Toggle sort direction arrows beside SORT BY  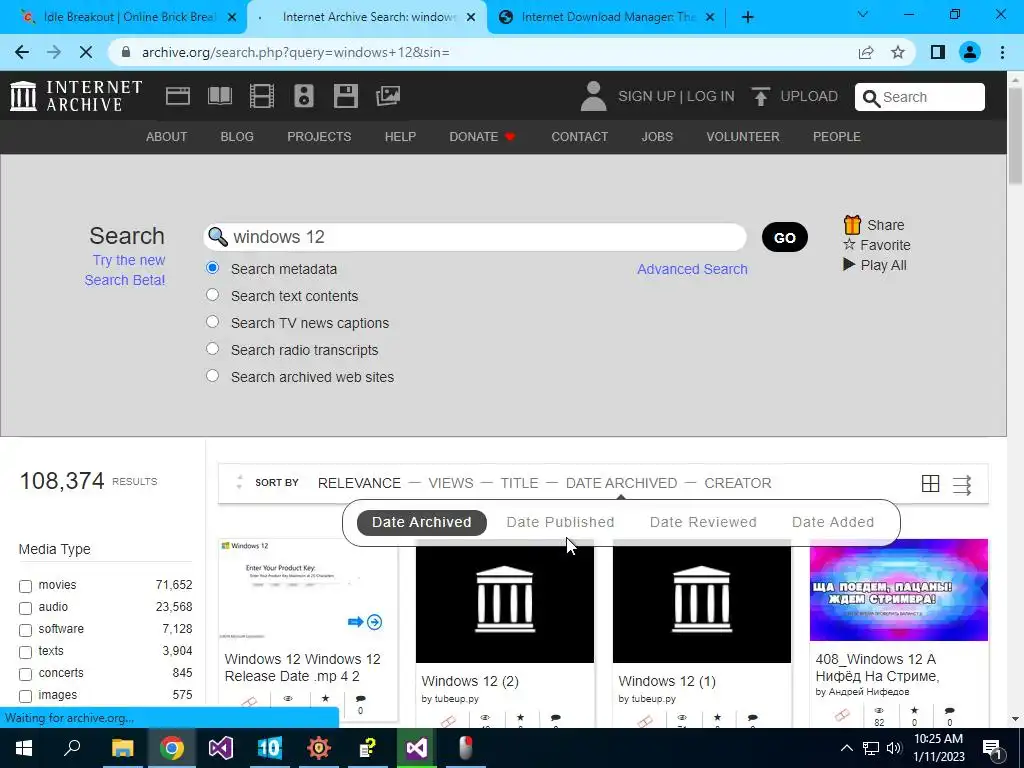[x=239, y=483]
